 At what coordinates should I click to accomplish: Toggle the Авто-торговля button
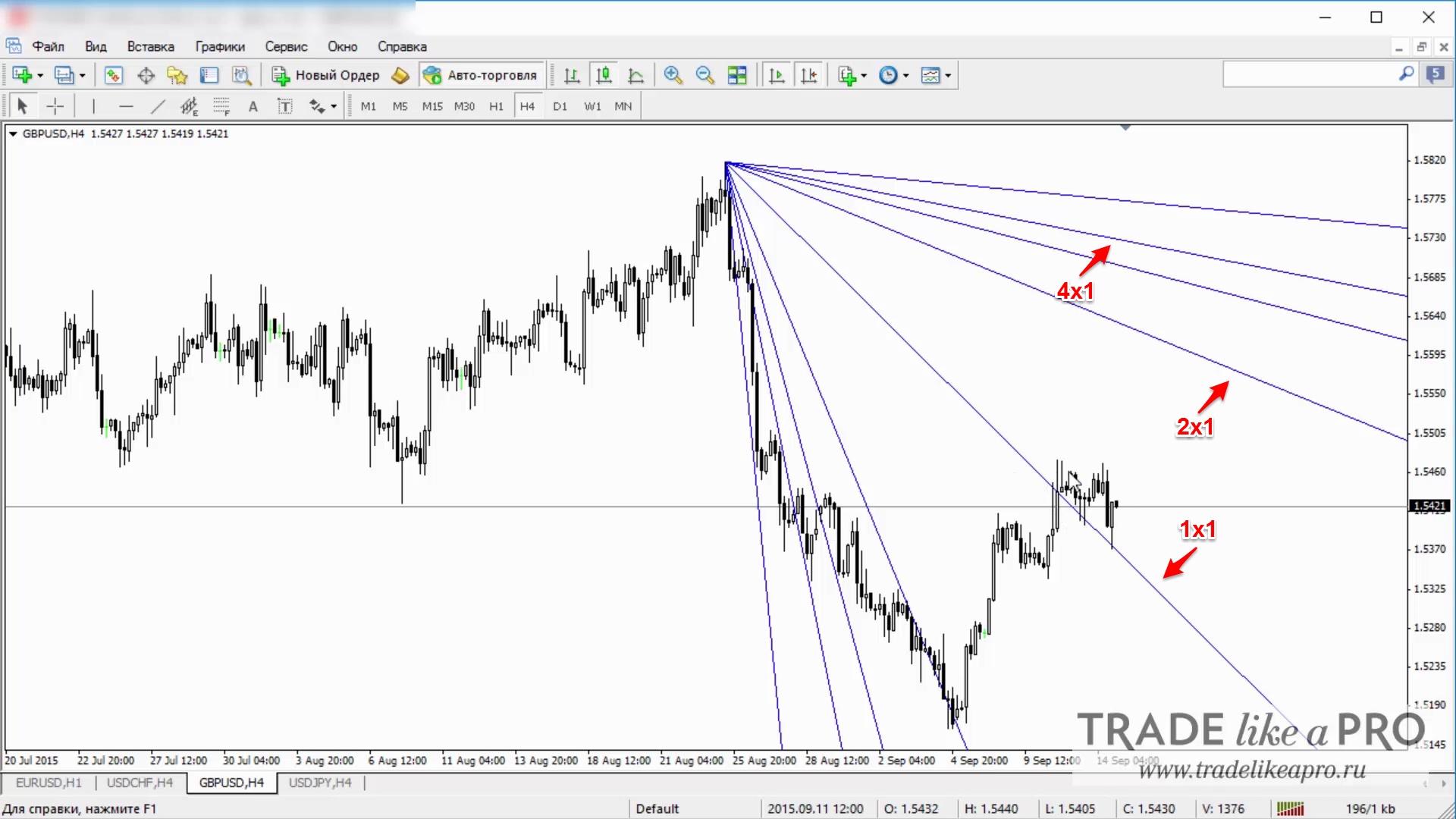click(x=481, y=75)
